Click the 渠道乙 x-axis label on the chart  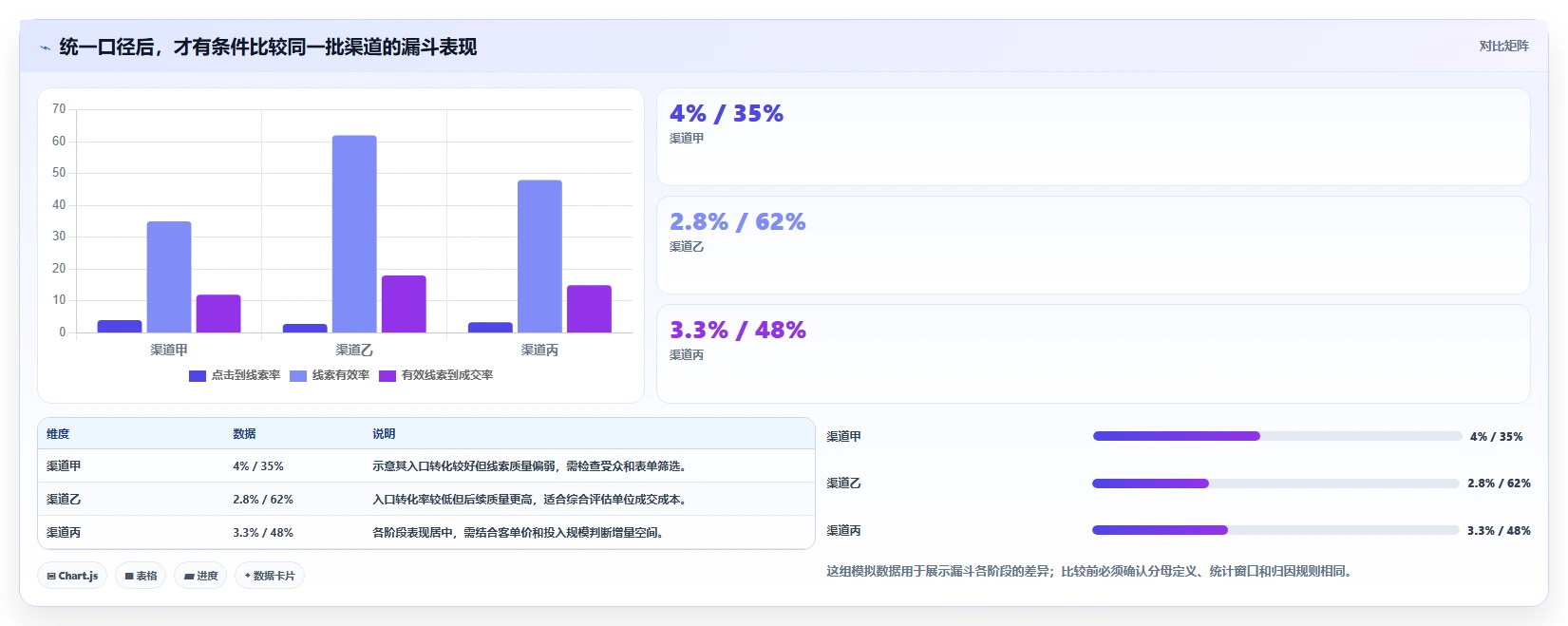[x=354, y=351]
